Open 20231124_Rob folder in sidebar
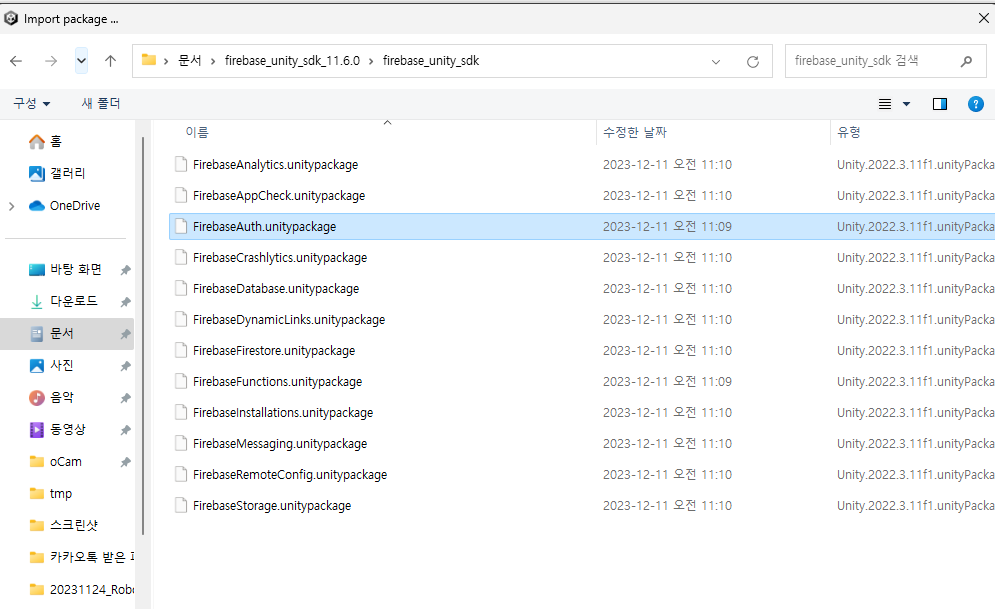Viewport: 995px width, 609px height. 81,589
